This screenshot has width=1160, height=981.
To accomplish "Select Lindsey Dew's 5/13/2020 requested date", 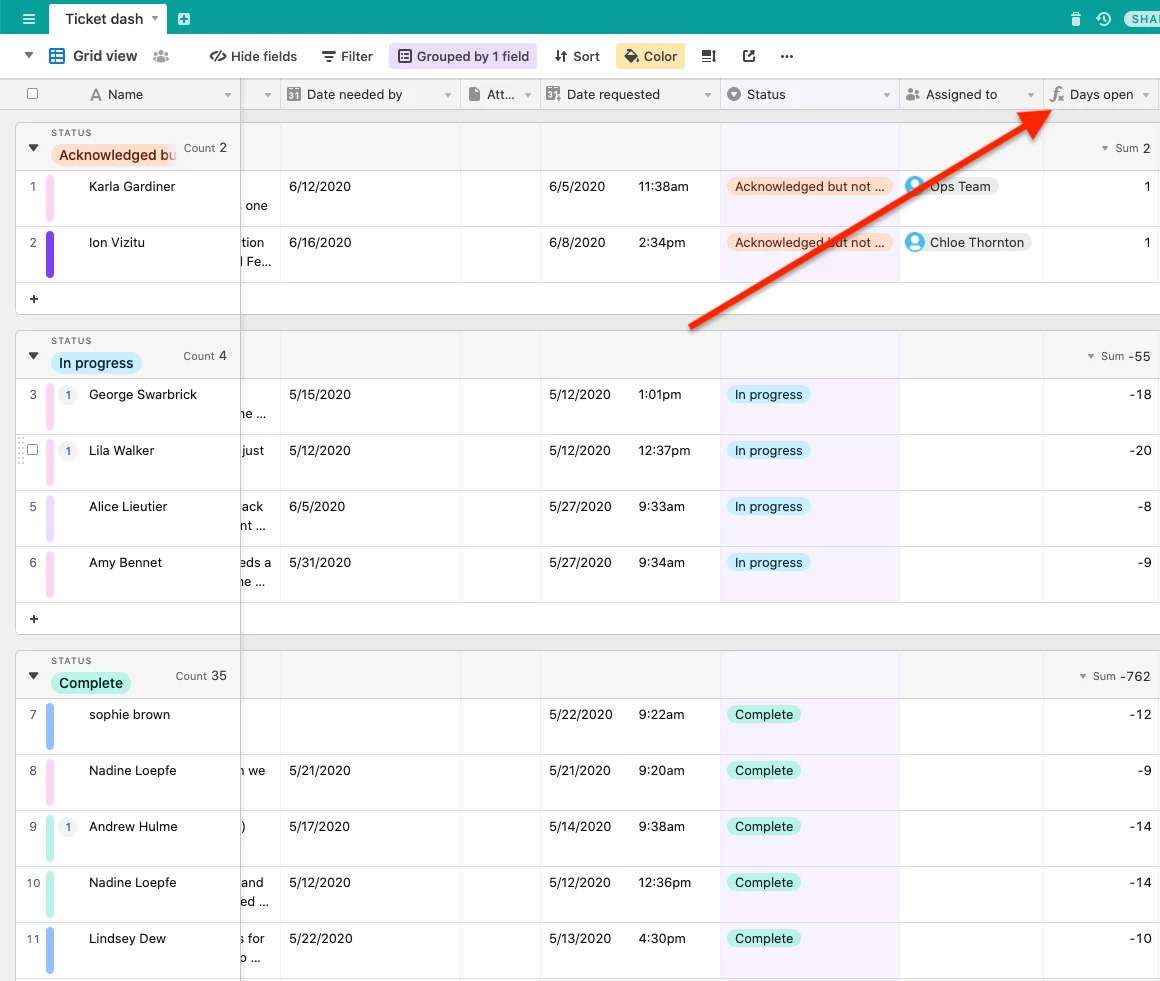I will [579, 938].
